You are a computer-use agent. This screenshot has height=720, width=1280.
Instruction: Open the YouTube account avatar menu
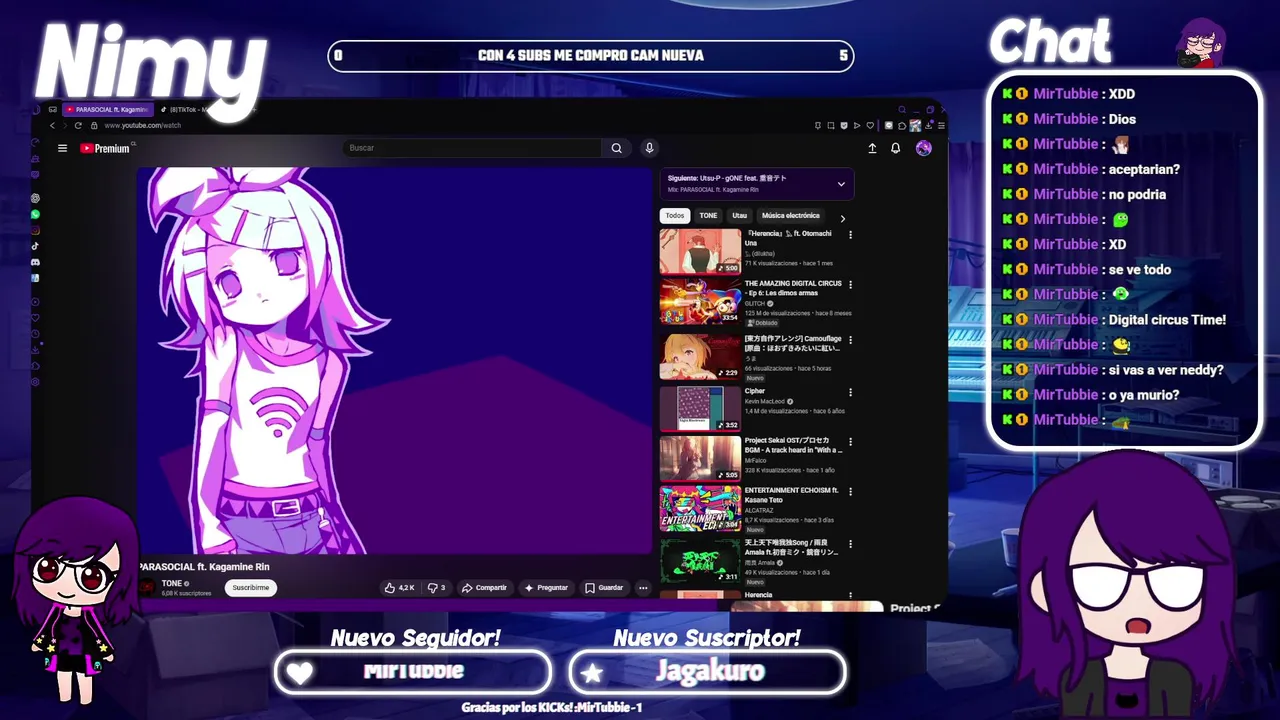923,148
